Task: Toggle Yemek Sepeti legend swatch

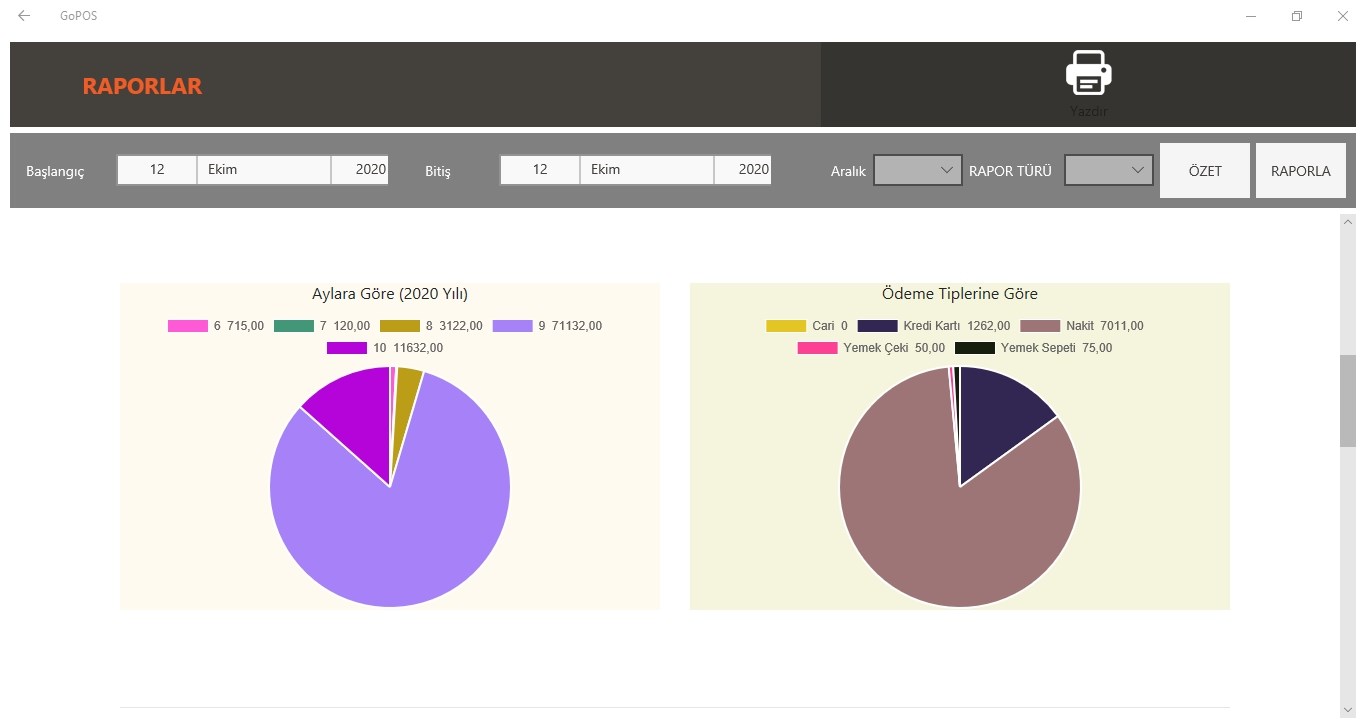Action: point(975,348)
